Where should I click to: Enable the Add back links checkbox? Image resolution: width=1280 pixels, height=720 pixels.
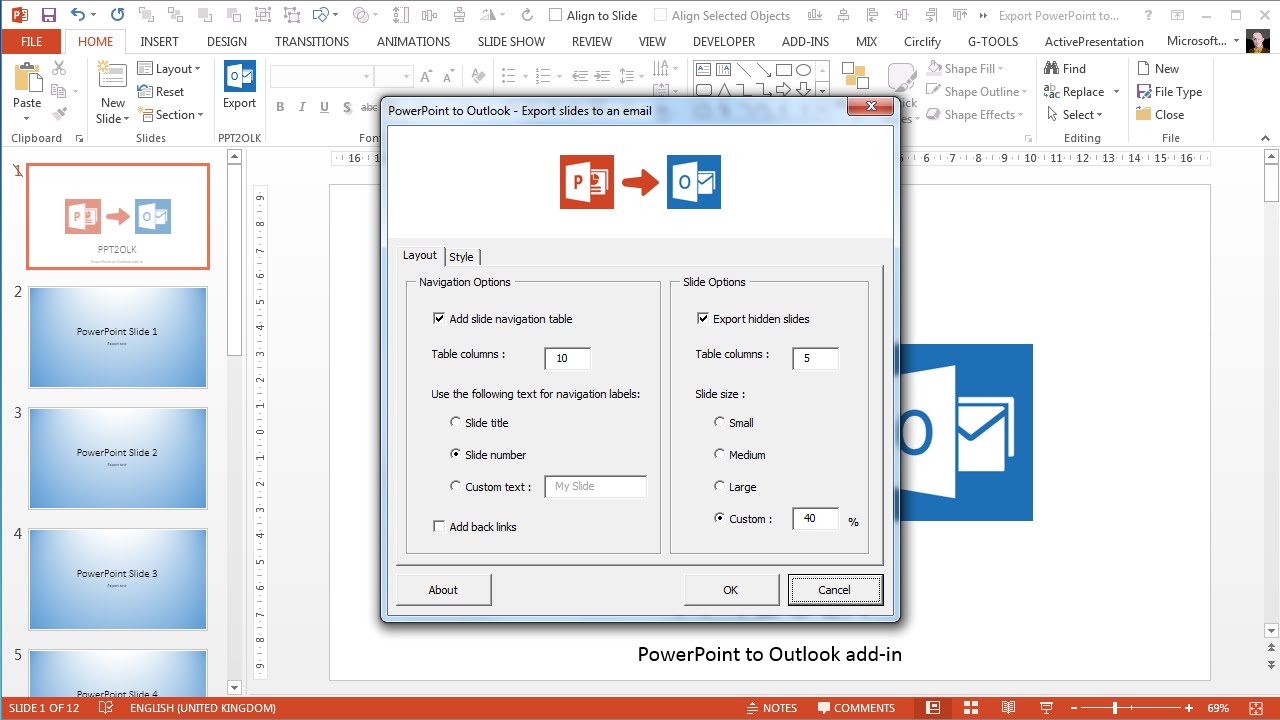tap(439, 526)
